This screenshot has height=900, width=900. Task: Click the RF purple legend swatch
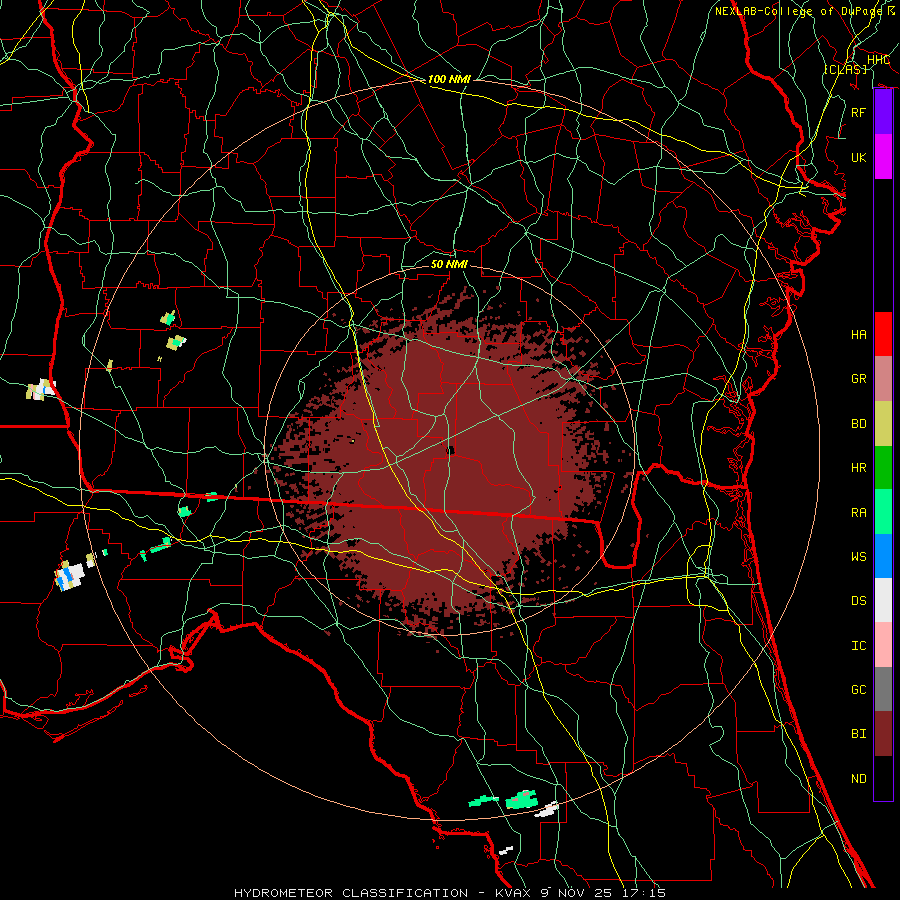883,112
